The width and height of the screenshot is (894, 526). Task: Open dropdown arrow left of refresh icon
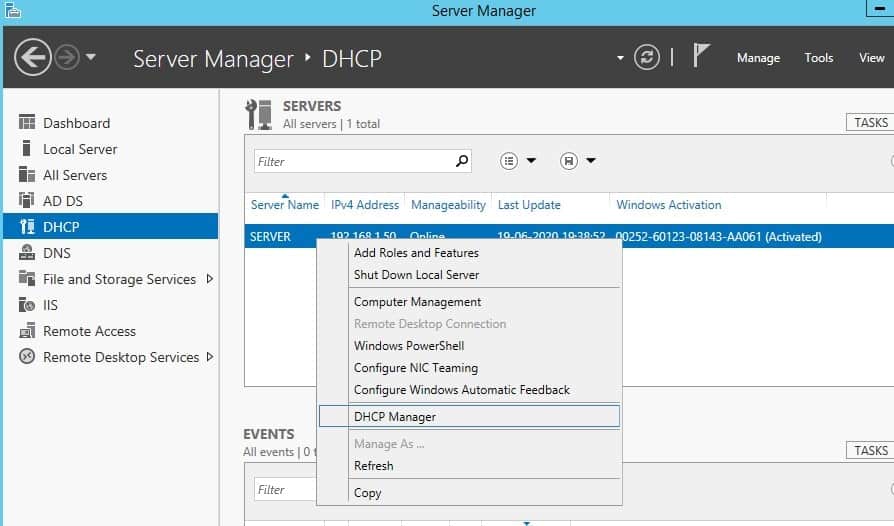coord(620,58)
